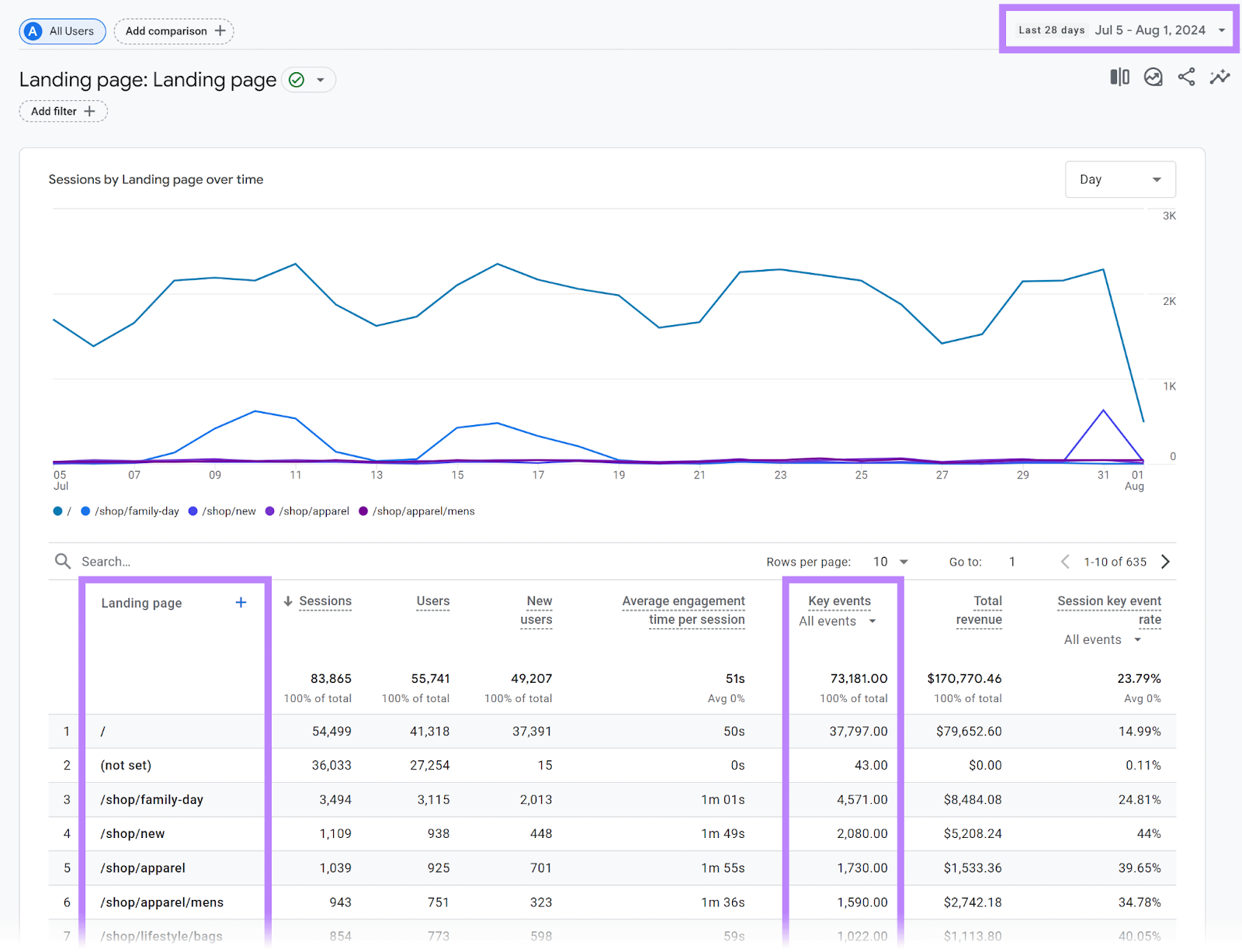Click the Sessions sort arrow
The width and height of the screenshot is (1242, 952).
click(x=288, y=601)
